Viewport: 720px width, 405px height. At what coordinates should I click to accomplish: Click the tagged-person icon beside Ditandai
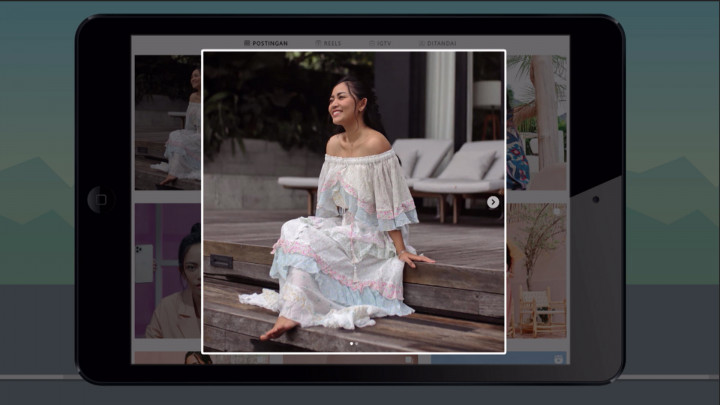421,43
